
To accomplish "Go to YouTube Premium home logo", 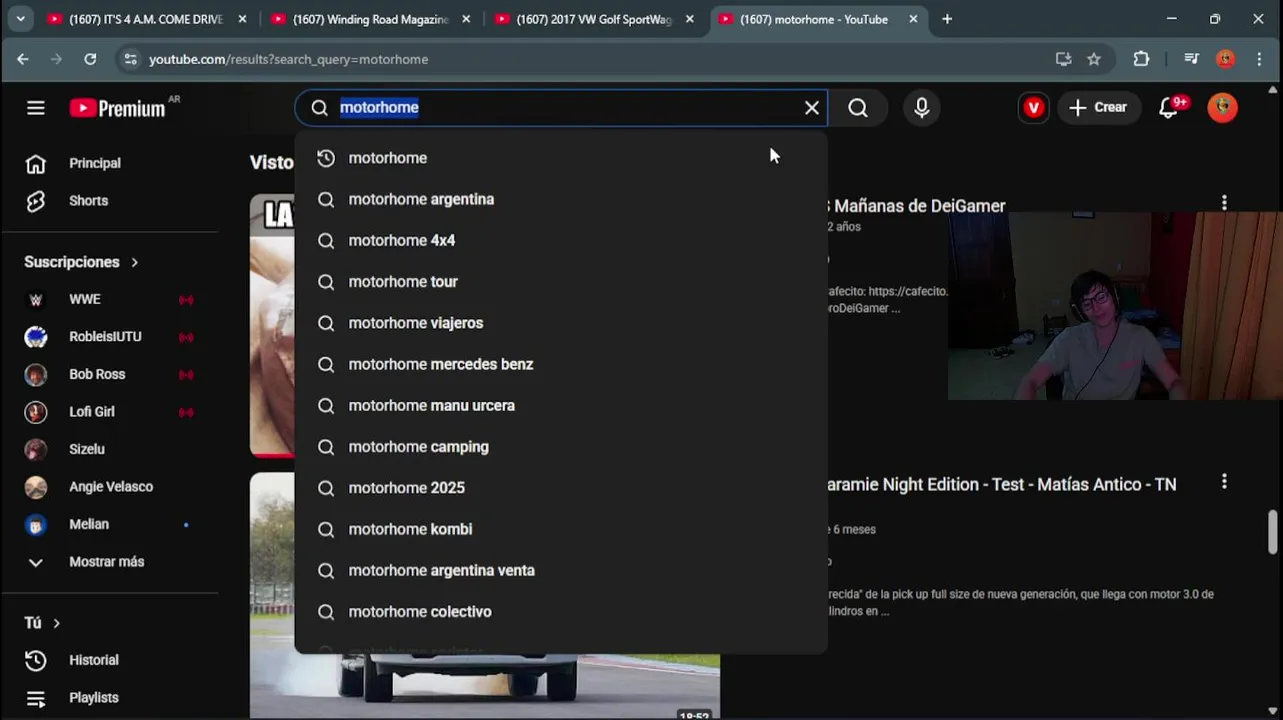I will tap(118, 108).
